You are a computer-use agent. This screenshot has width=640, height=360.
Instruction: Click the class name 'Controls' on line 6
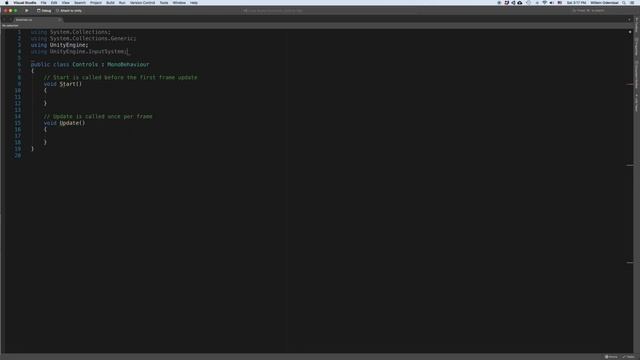pyautogui.click(x=85, y=64)
